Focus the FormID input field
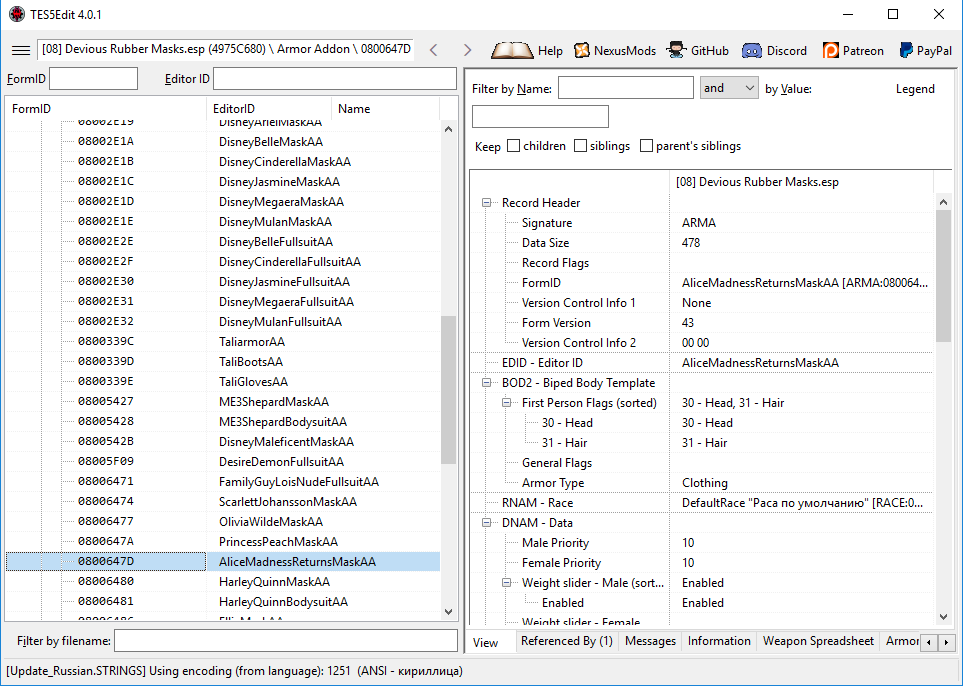Viewport: 963px width, 686px height. [x=93, y=79]
